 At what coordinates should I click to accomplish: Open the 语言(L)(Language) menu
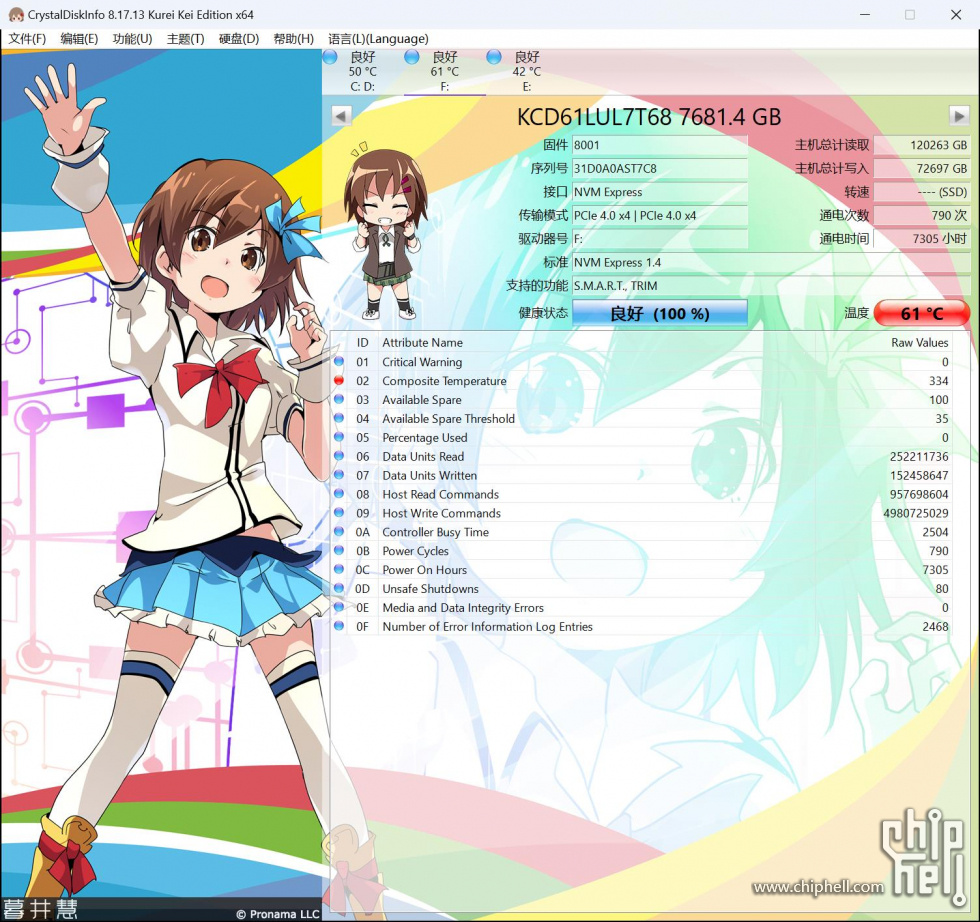pos(378,39)
